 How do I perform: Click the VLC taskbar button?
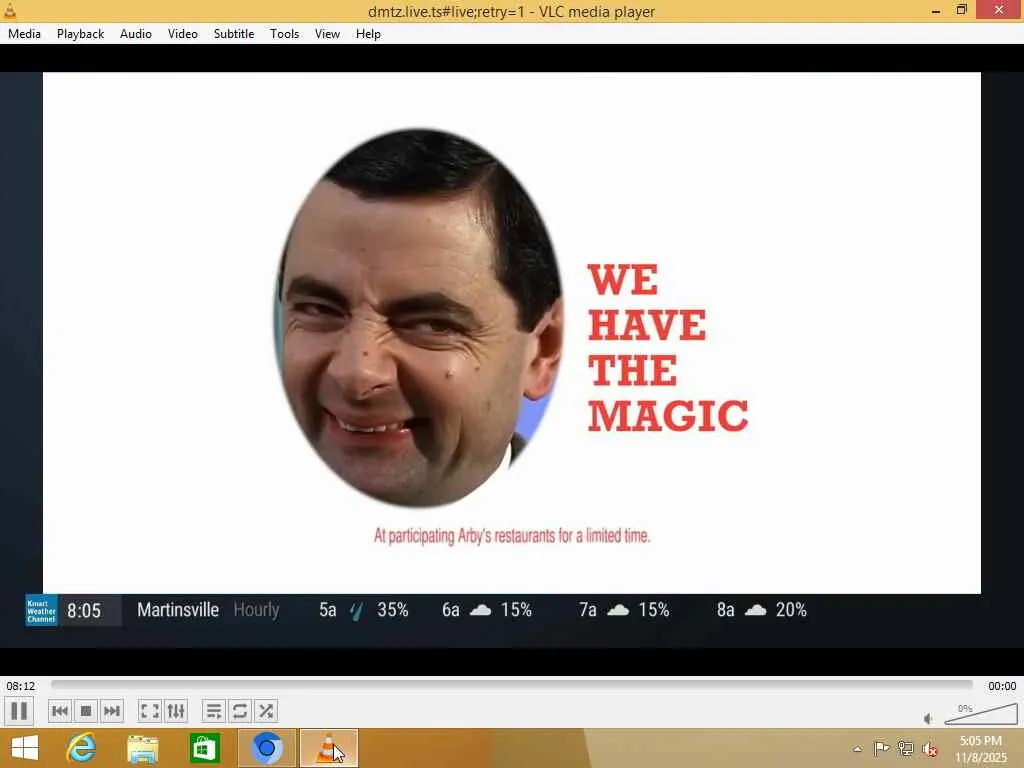(328, 748)
